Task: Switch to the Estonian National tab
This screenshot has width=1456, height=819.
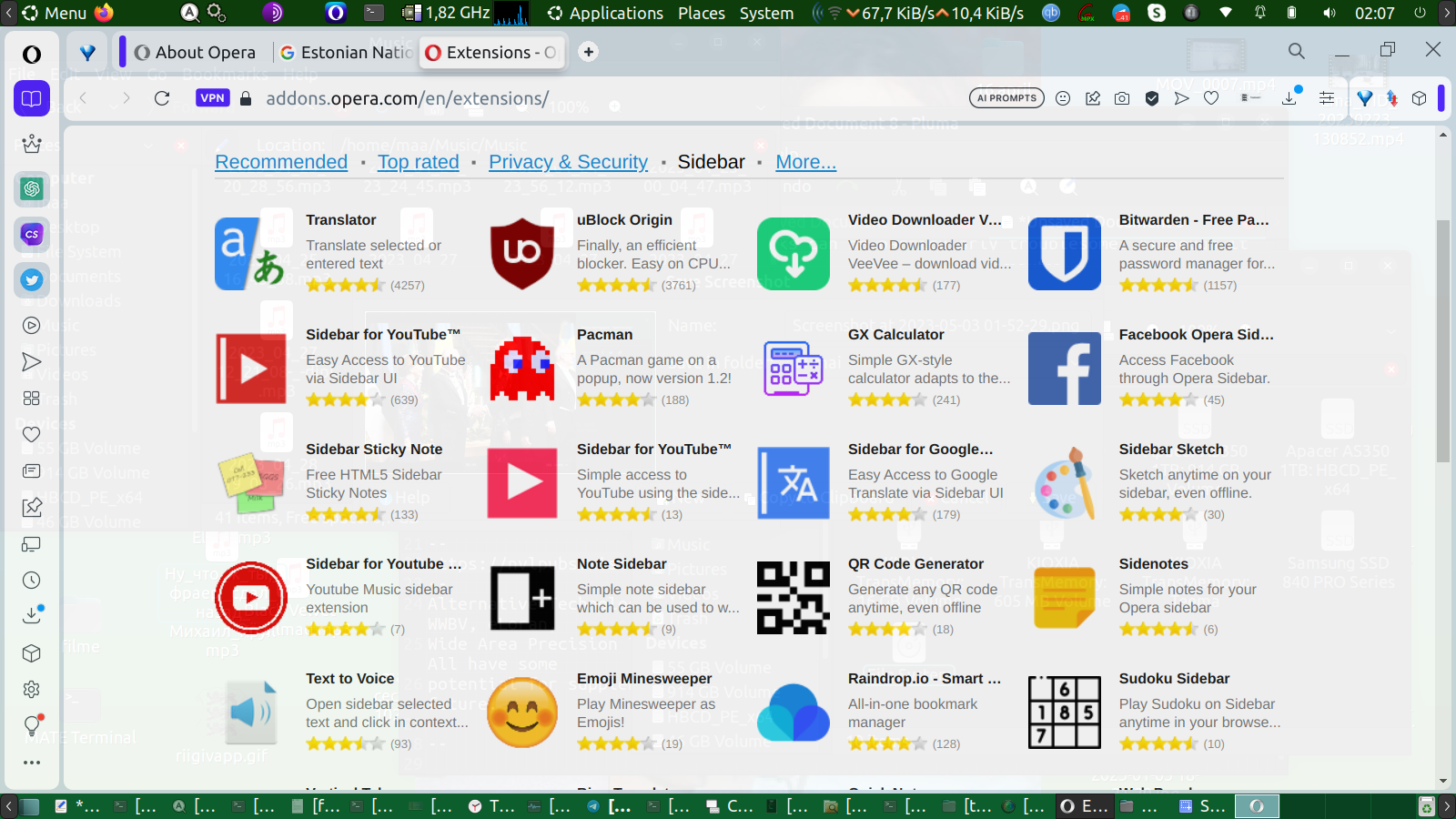Action: click(x=345, y=53)
